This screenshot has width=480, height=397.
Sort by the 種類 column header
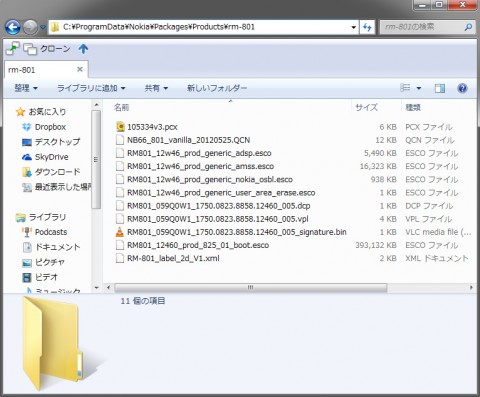click(x=413, y=107)
